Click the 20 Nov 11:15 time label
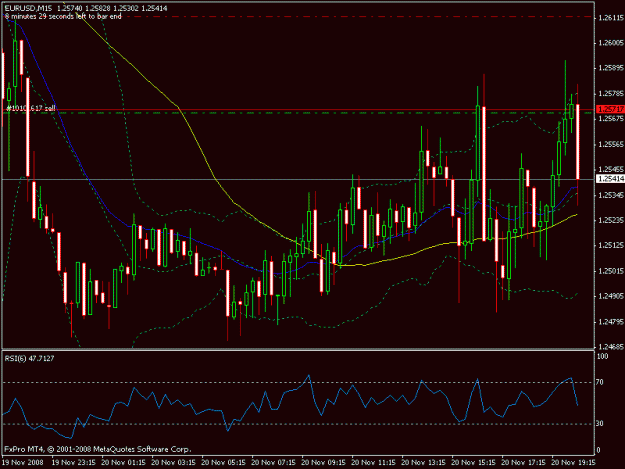625x469 pixels. point(373,463)
